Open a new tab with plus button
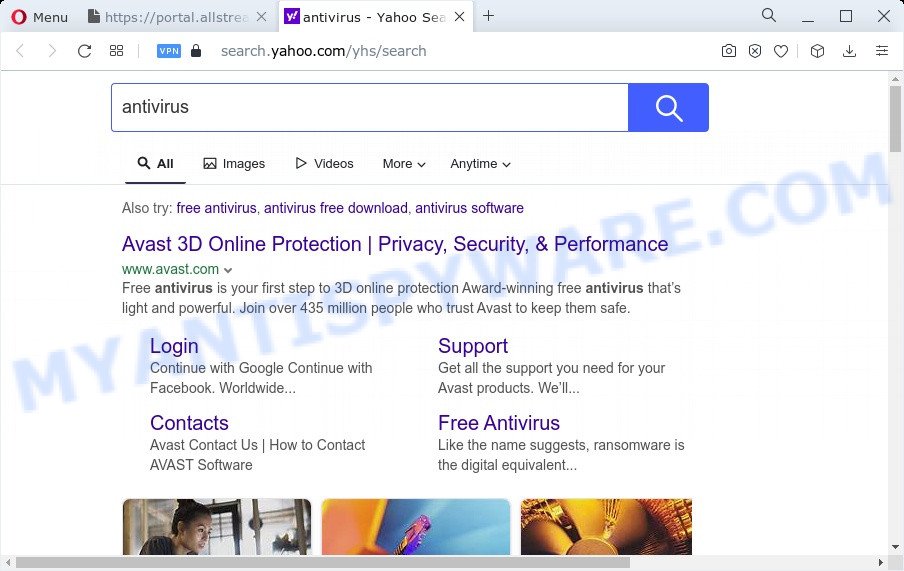 488,16
